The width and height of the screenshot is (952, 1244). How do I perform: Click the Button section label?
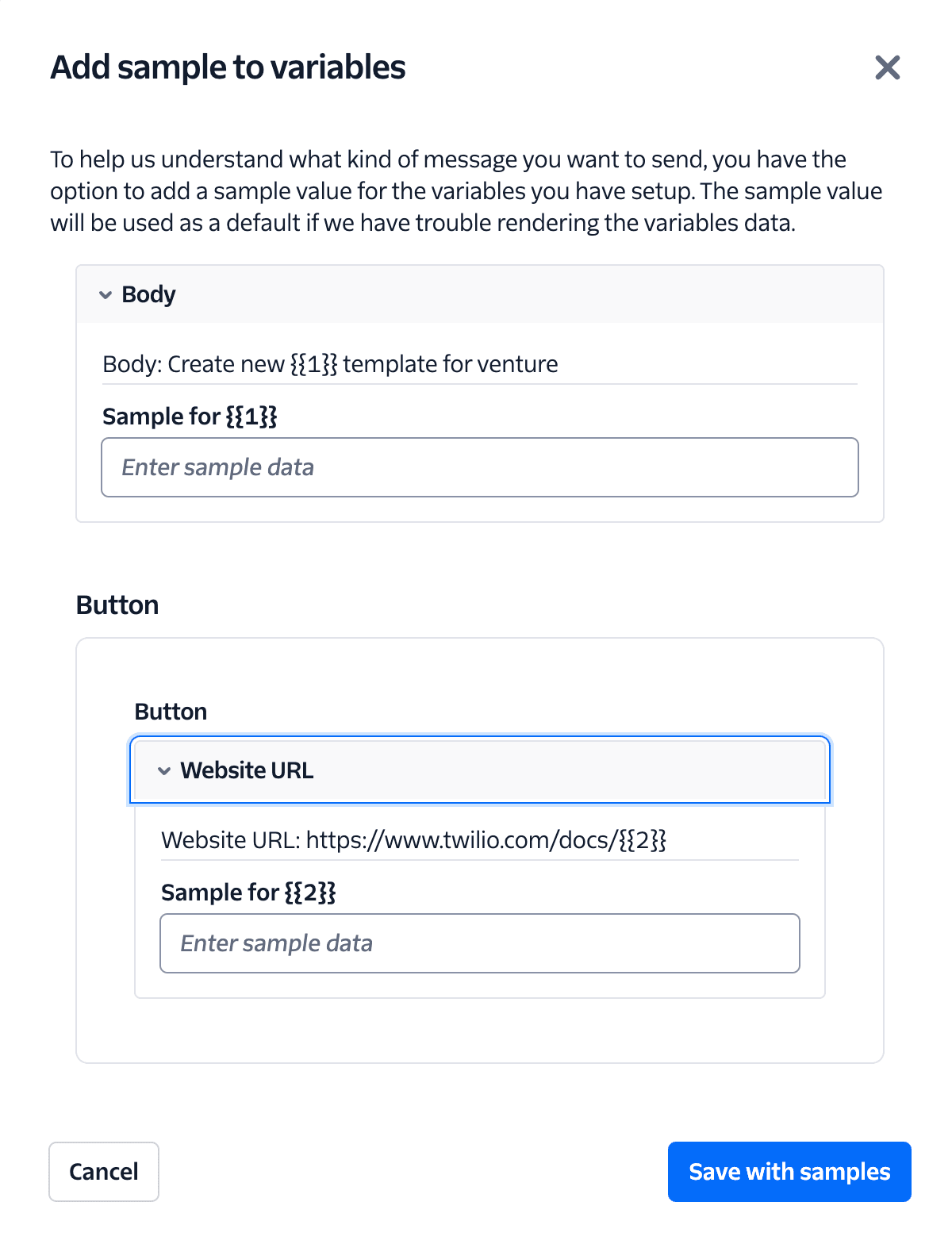(x=117, y=605)
